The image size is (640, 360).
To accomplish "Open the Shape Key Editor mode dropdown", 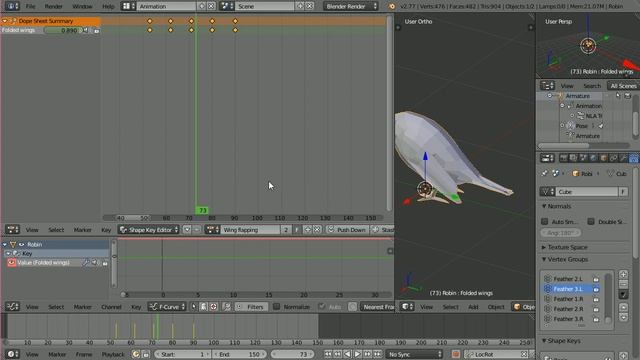I will pyautogui.click(x=149, y=230).
